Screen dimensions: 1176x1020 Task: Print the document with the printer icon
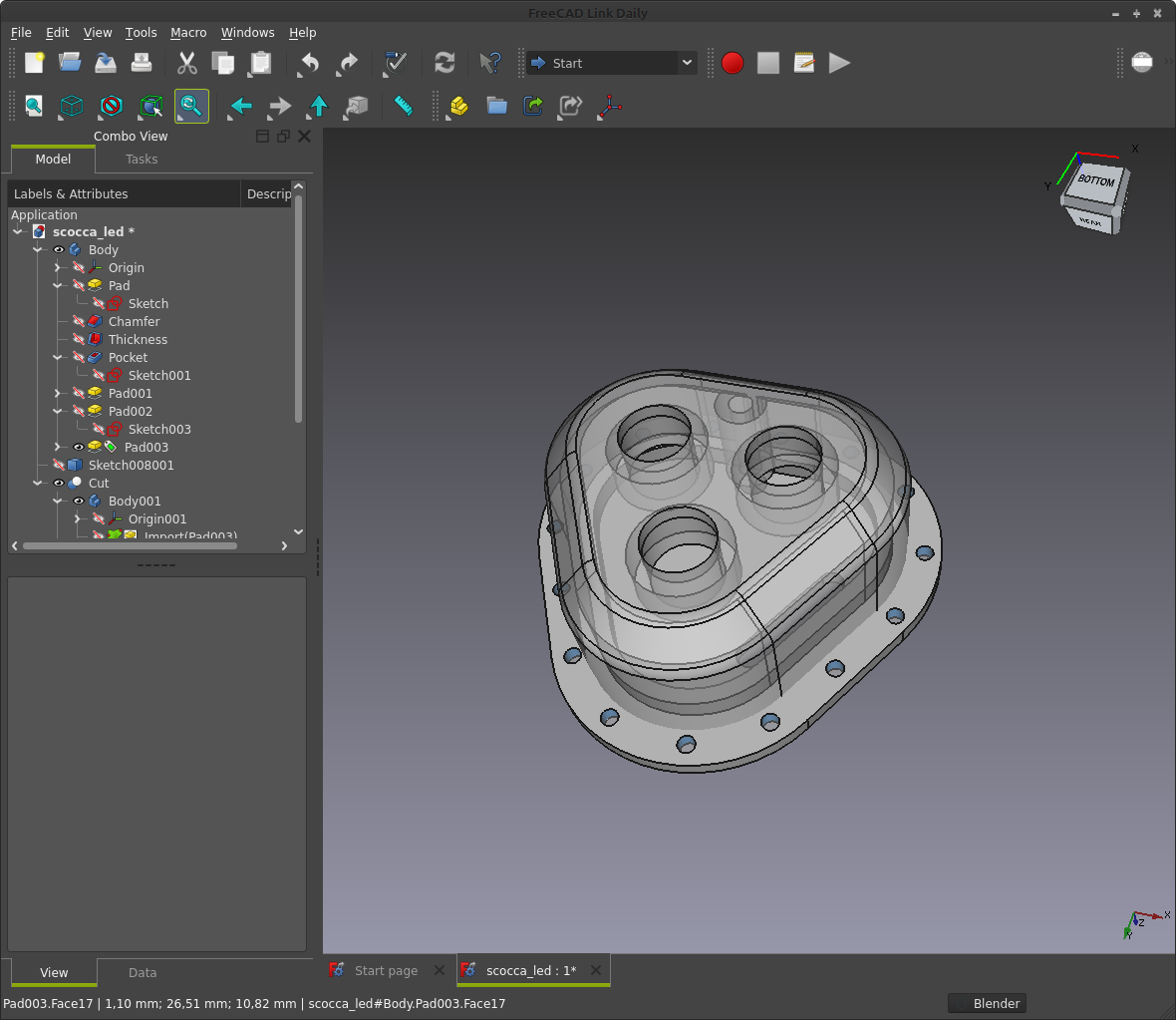[141, 63]
